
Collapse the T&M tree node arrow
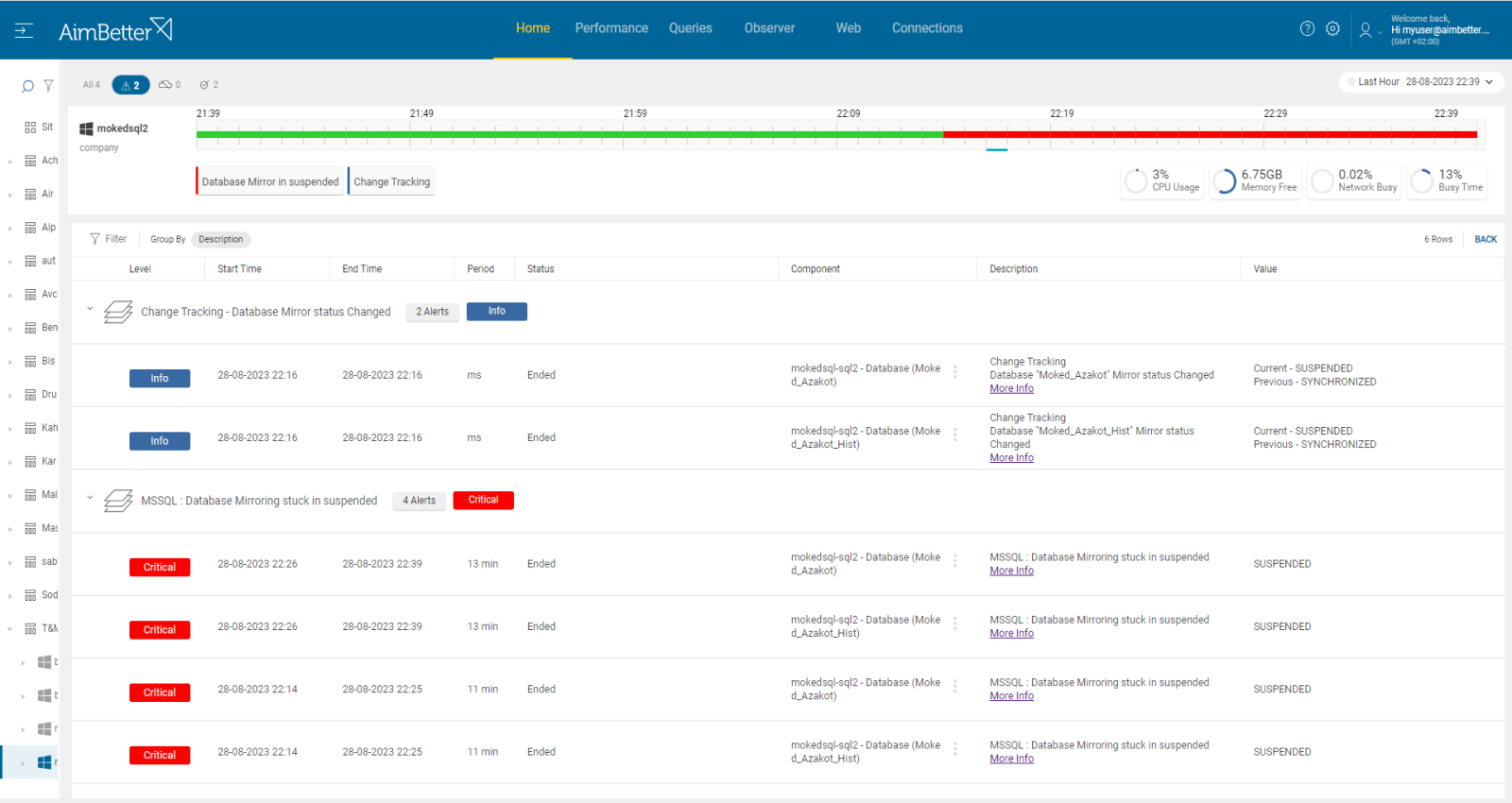(x=10, y=628)
